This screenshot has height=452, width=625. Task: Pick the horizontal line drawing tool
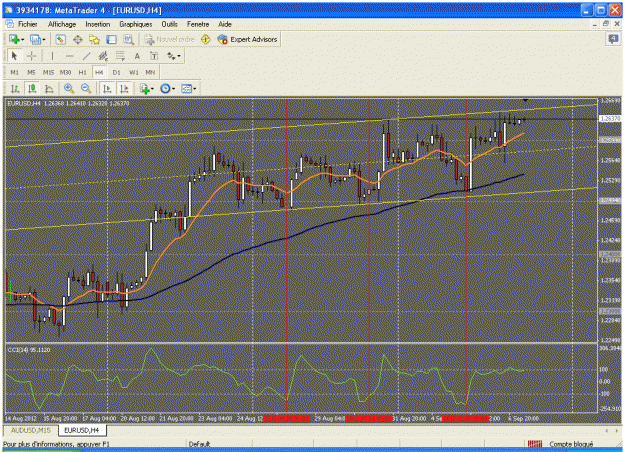click(x=69, y=56)
